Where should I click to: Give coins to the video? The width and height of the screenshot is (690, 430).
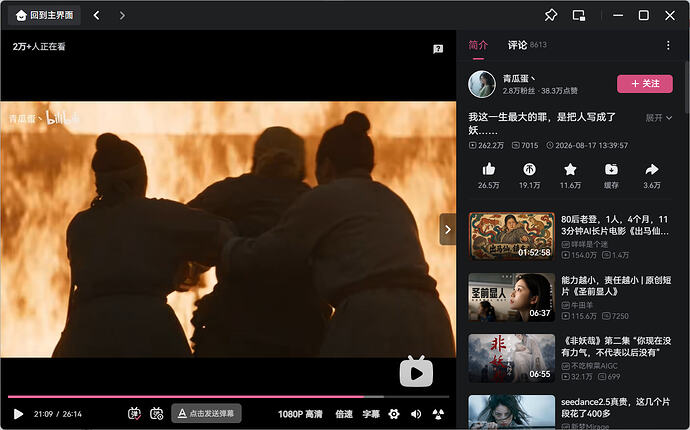pyautogui.click(x=529, y=169)
